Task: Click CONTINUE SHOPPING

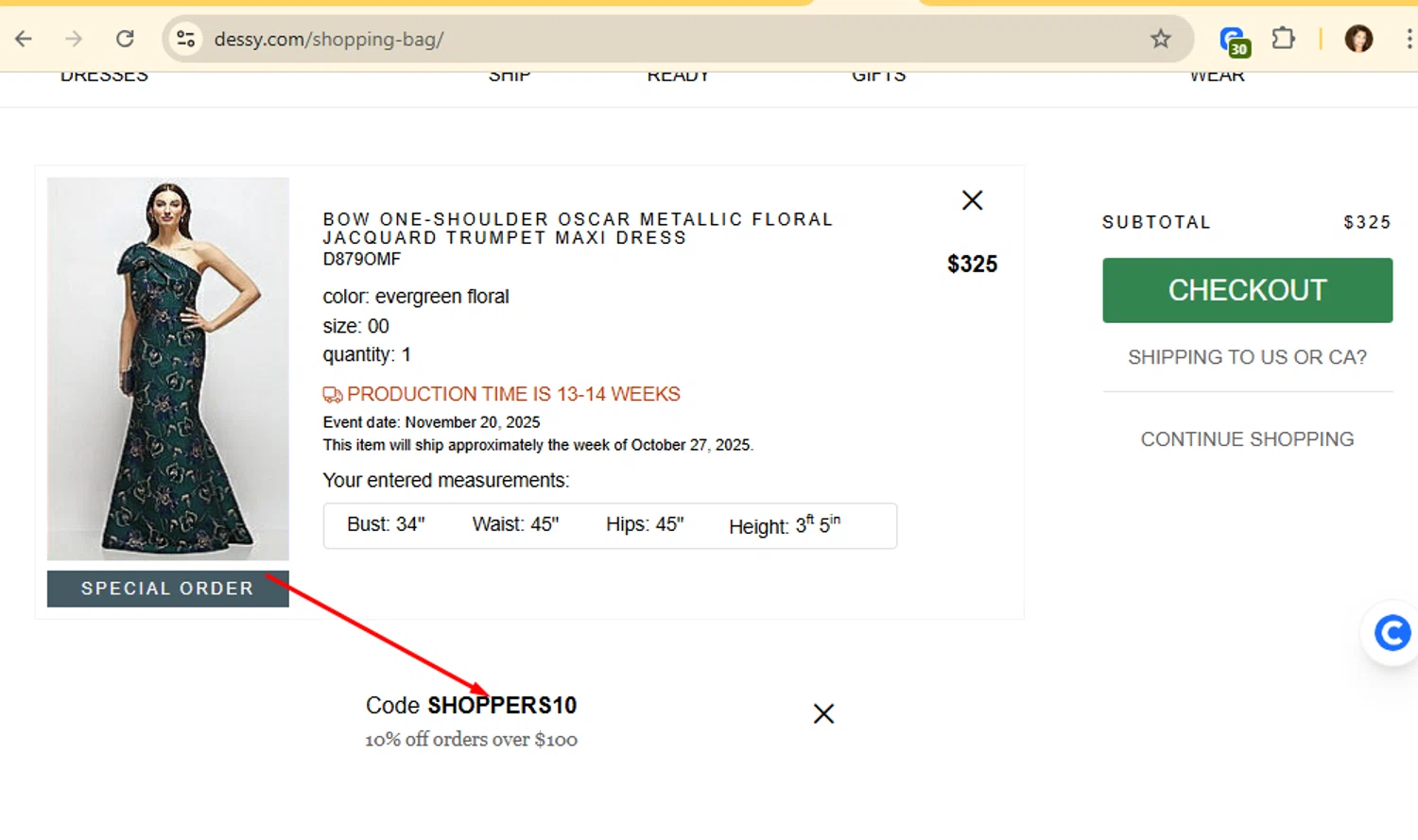Action: pos(1247,439)
